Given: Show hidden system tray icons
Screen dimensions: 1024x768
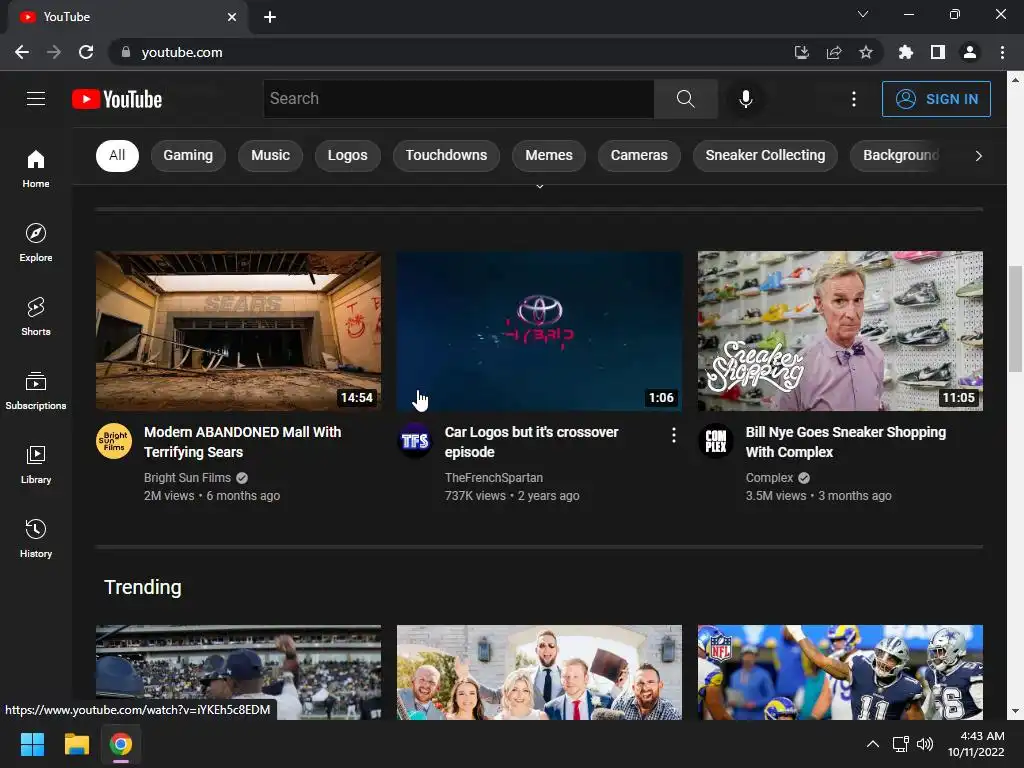Looking at the screenshot, I should point(872,744).
